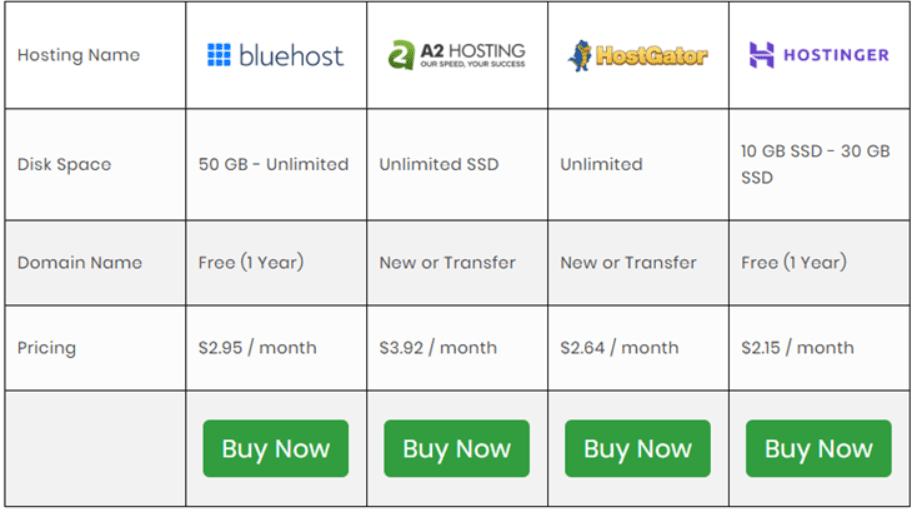Click the HostGator logo
The image size is (913, 510).
(x=638, y=56)
